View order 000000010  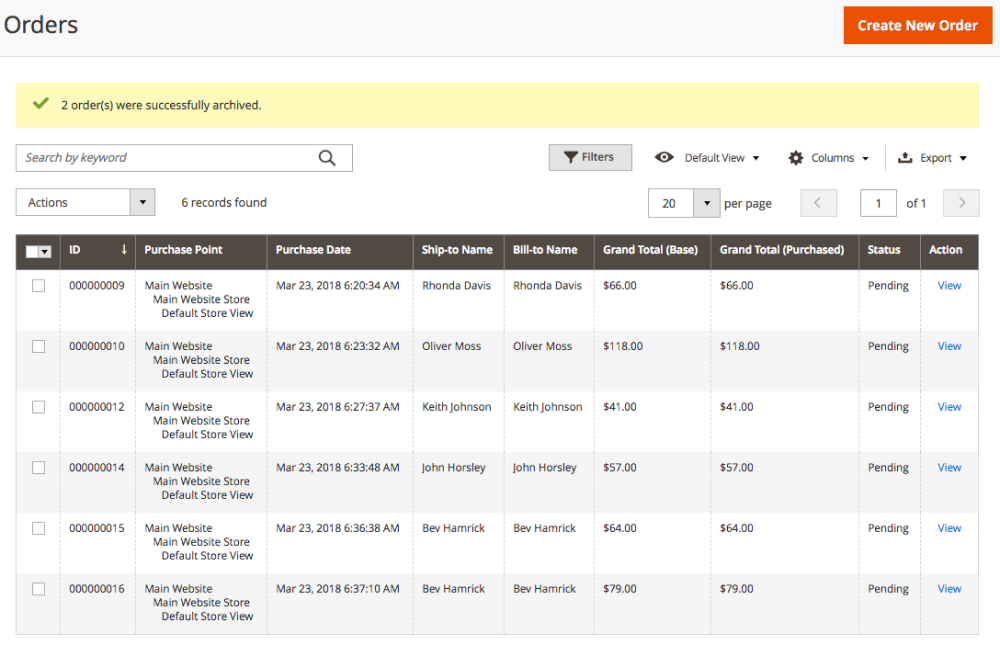tap(949, 346)
